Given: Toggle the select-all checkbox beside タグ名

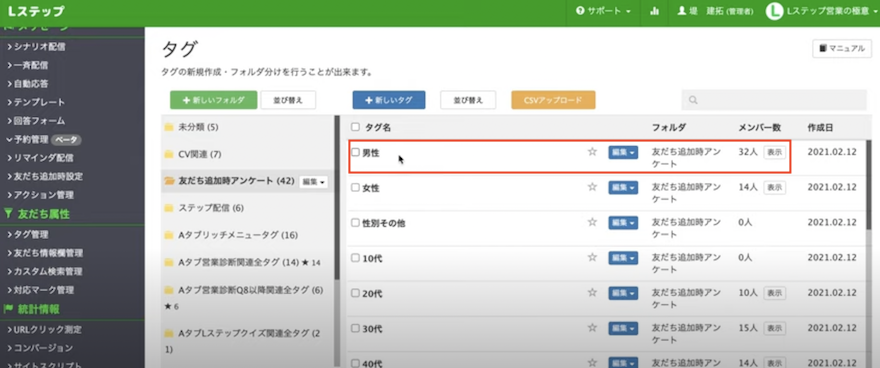Looking at the screenshot, I should tap(355, 127).
